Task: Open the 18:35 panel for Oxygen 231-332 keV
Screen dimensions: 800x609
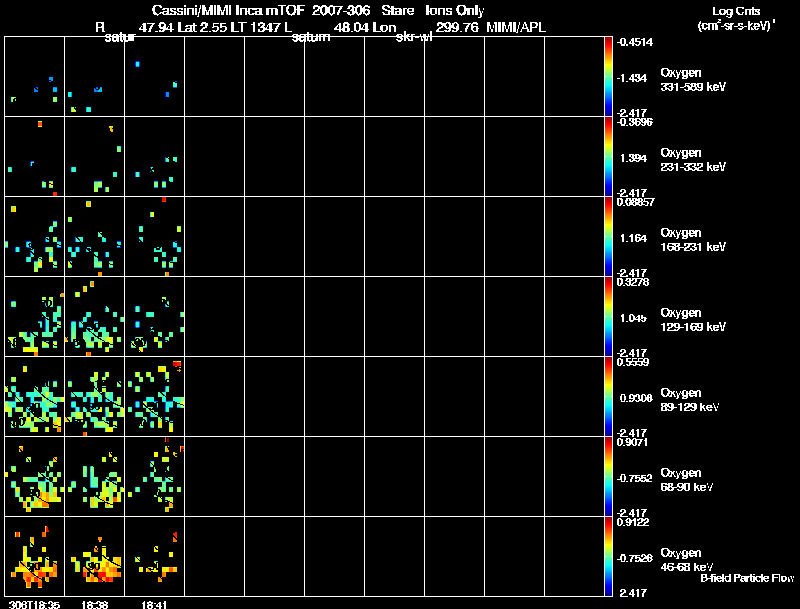Action: [x=35, y=157]
